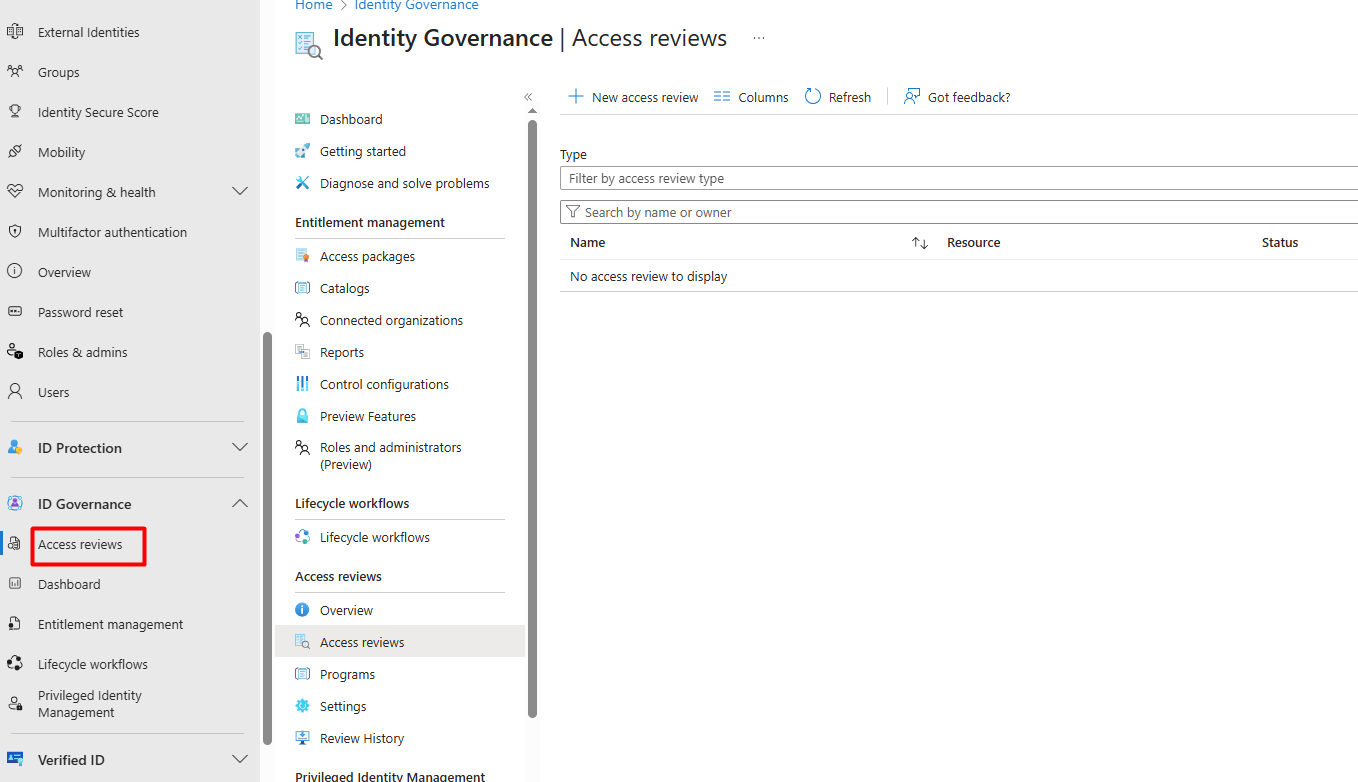Click the Identity Governance page header icon

pos(308,45)
